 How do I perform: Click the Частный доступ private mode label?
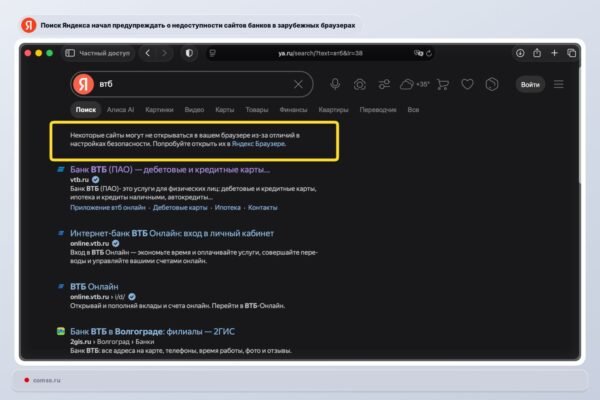[104, 53]
